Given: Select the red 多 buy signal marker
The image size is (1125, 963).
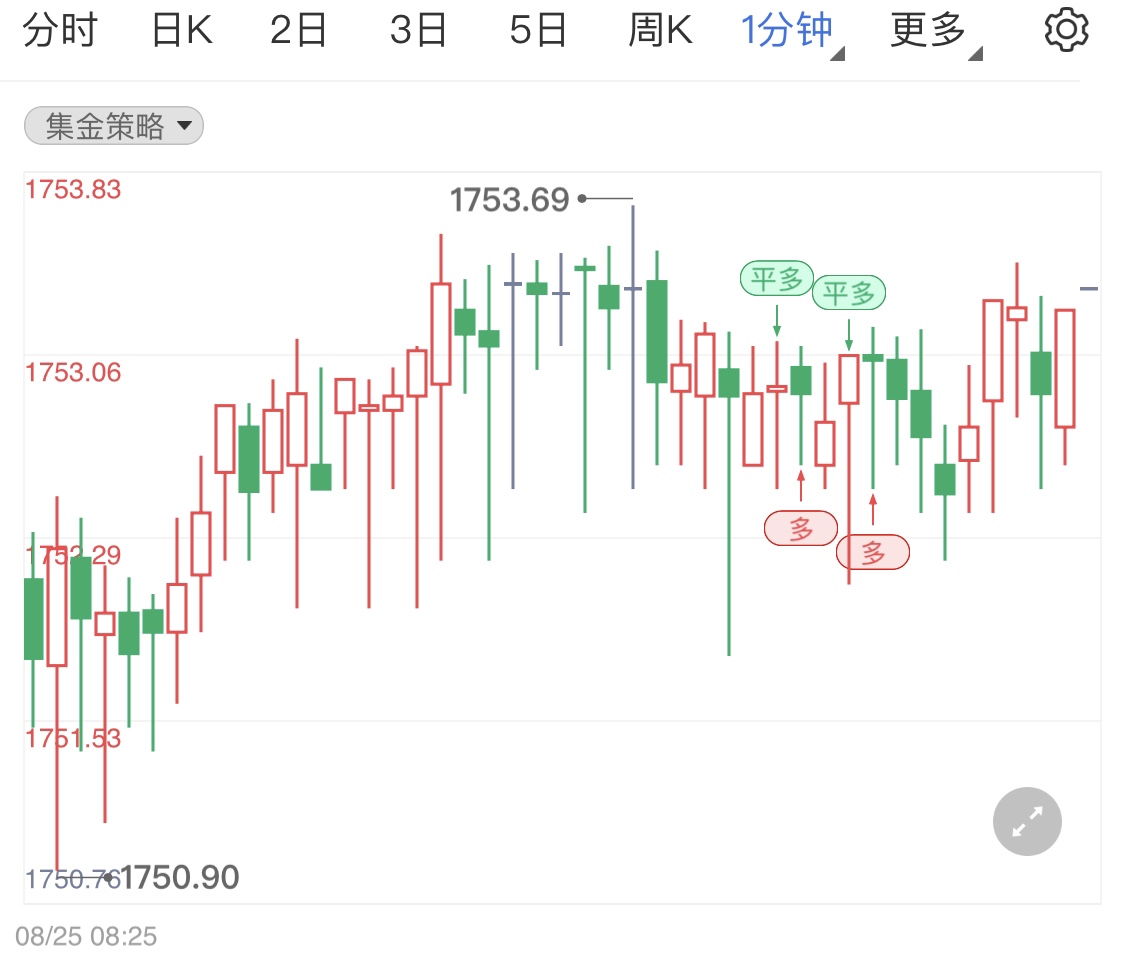Looking at the screenshot, I should (800, 528).
